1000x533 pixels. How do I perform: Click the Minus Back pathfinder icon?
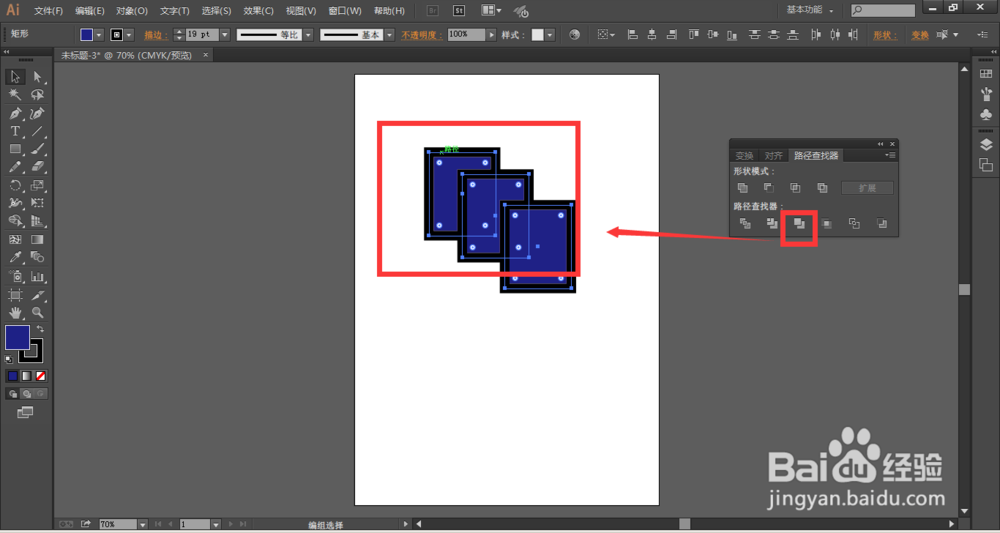tap(881, 224)
